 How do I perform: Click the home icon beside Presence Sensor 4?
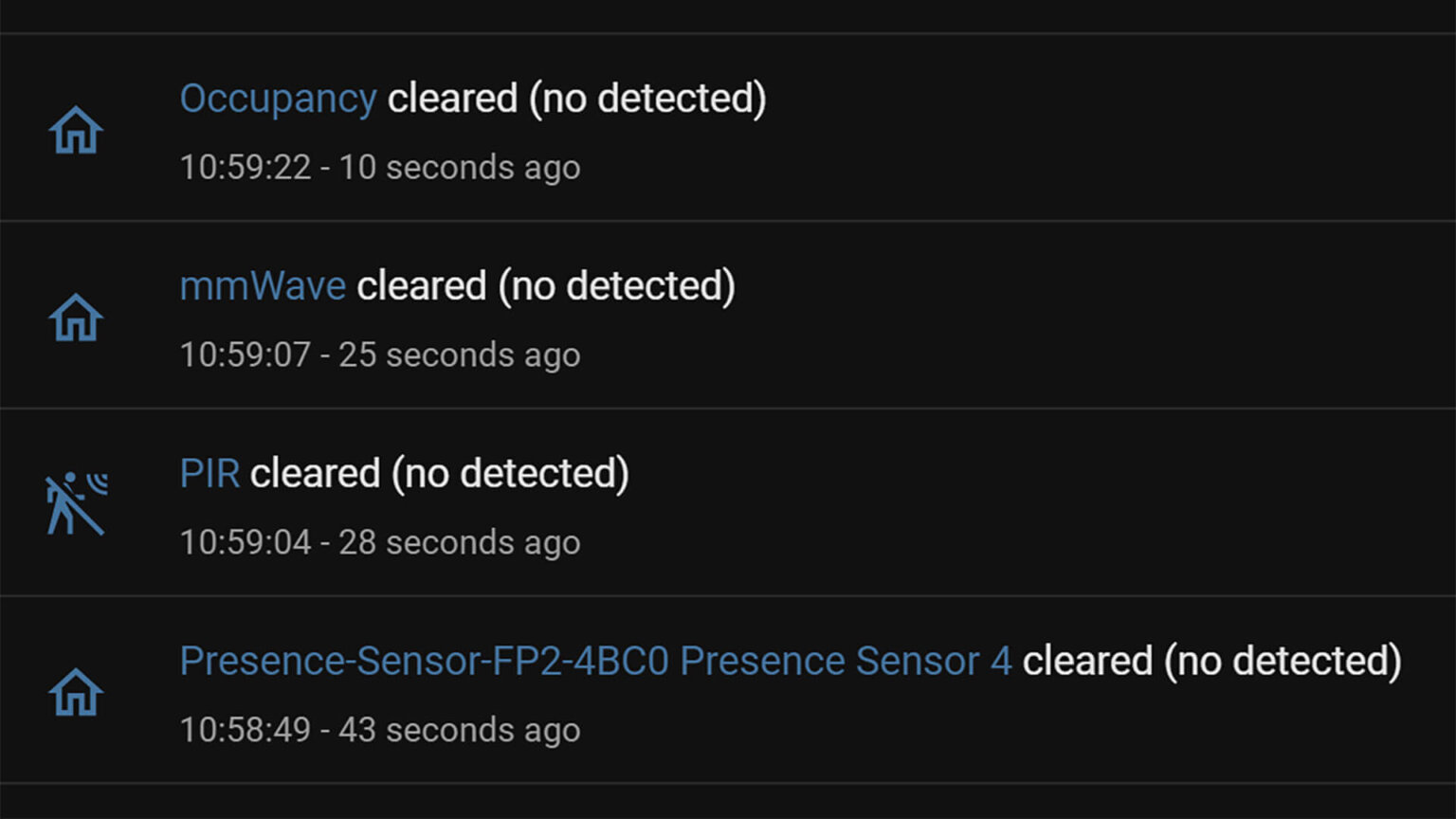click(x=76, y=691)
